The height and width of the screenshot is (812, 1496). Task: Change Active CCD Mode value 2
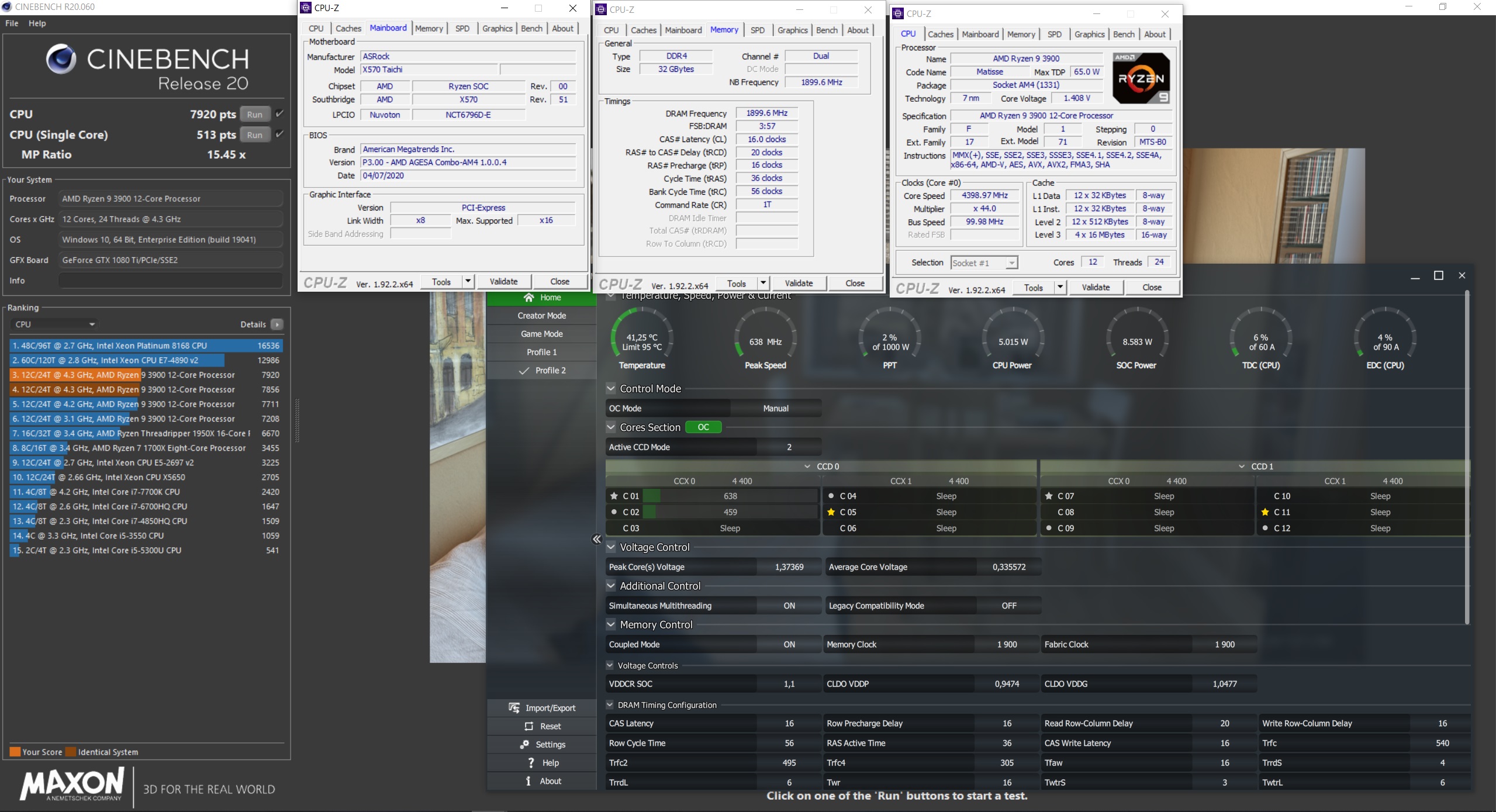click(x=789, y=447)
